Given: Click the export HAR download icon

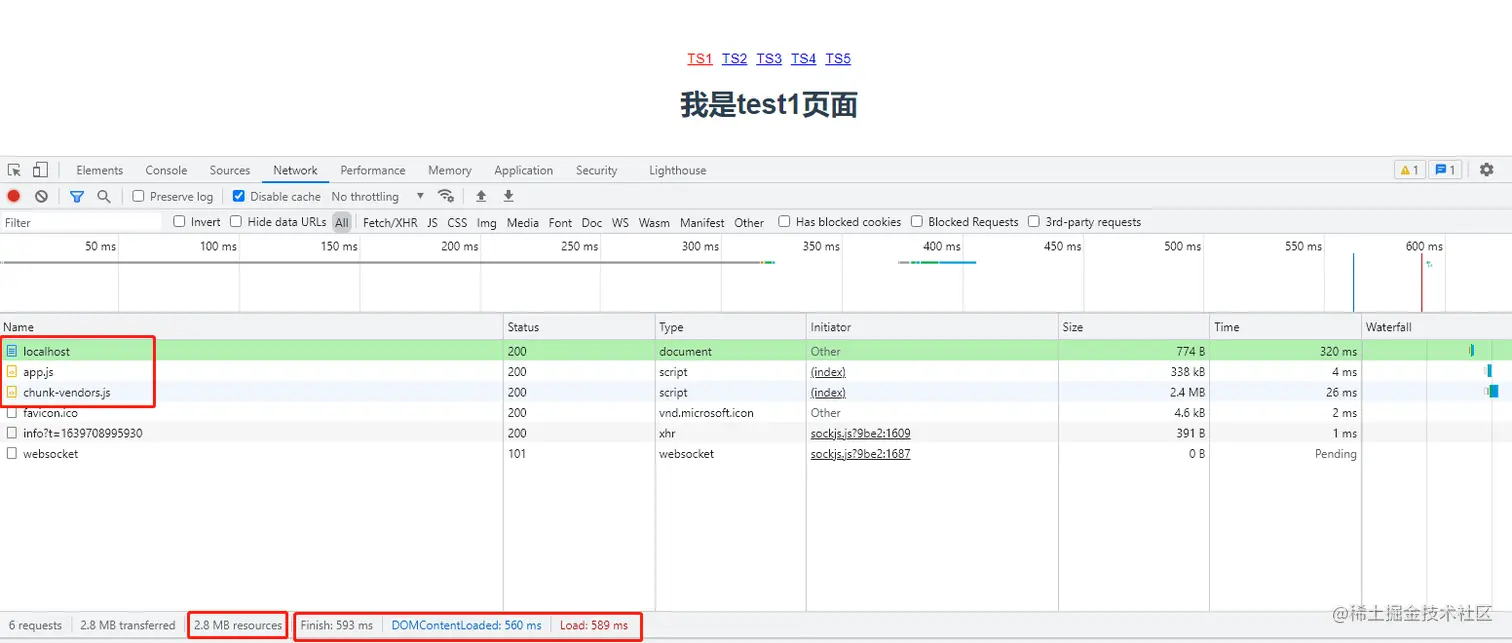Looking at the screenshot, I should pos(508,196).
